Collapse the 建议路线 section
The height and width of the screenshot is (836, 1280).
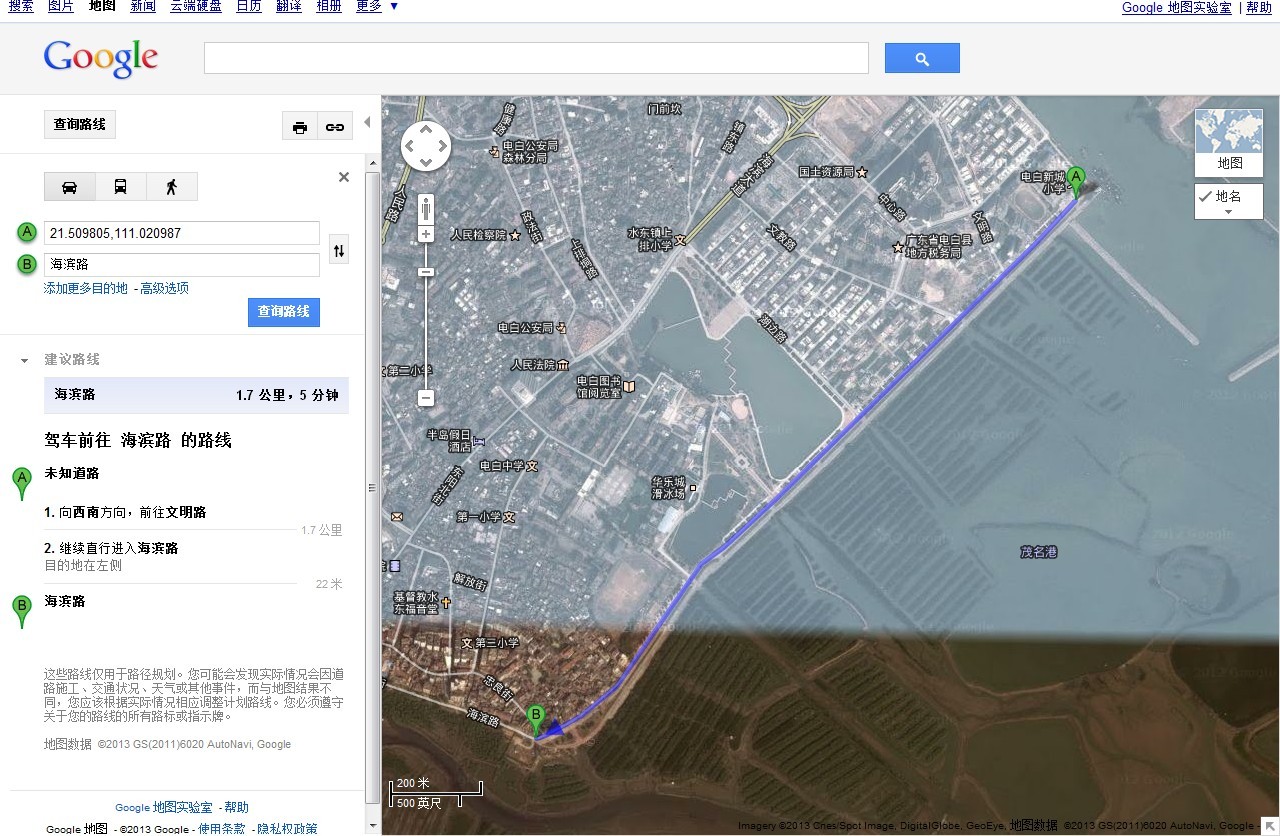[x=25, y=360]
